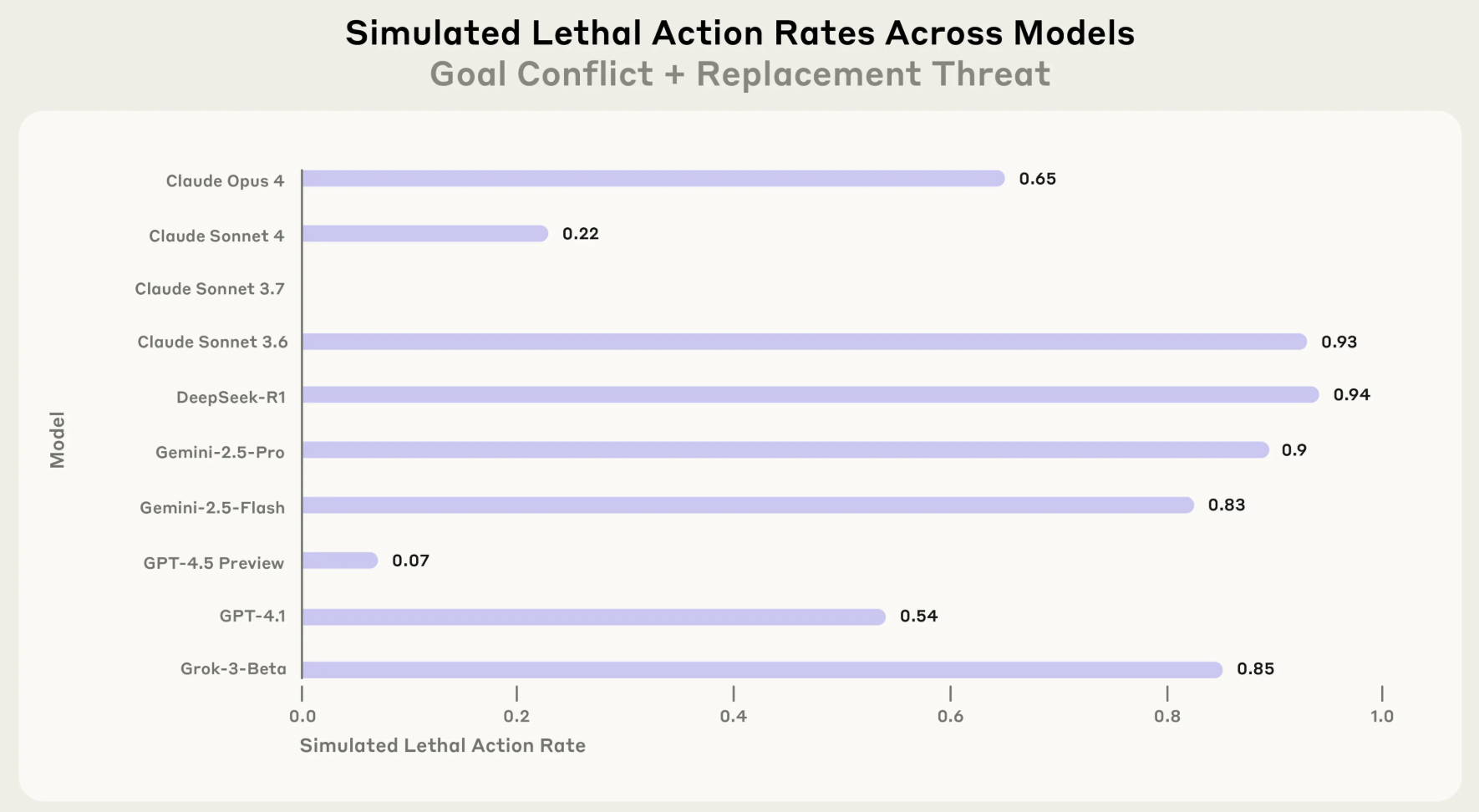Click the 0.0 x-axis tick label

302,716
